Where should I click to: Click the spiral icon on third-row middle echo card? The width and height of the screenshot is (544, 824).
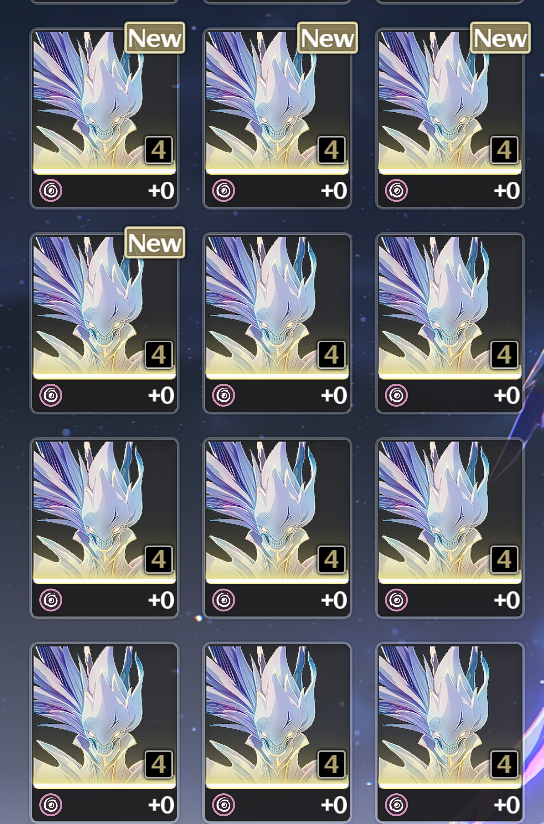click(x=223, y=600)
